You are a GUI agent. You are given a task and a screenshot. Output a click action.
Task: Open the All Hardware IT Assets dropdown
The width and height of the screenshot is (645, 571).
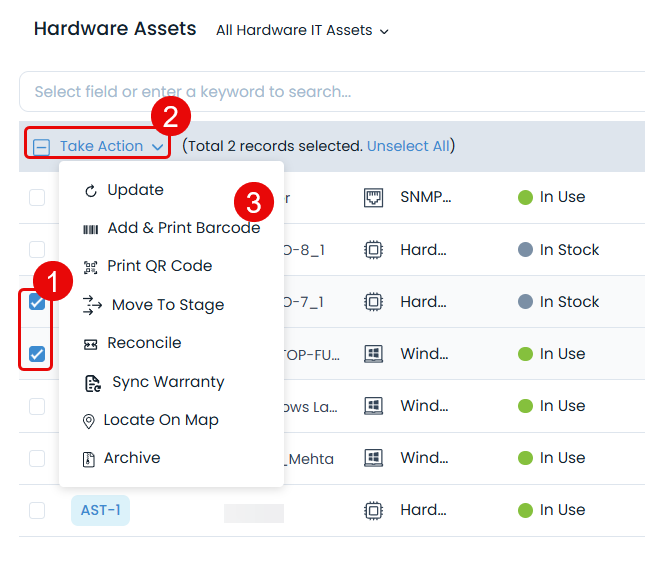(x=302, y=31)
